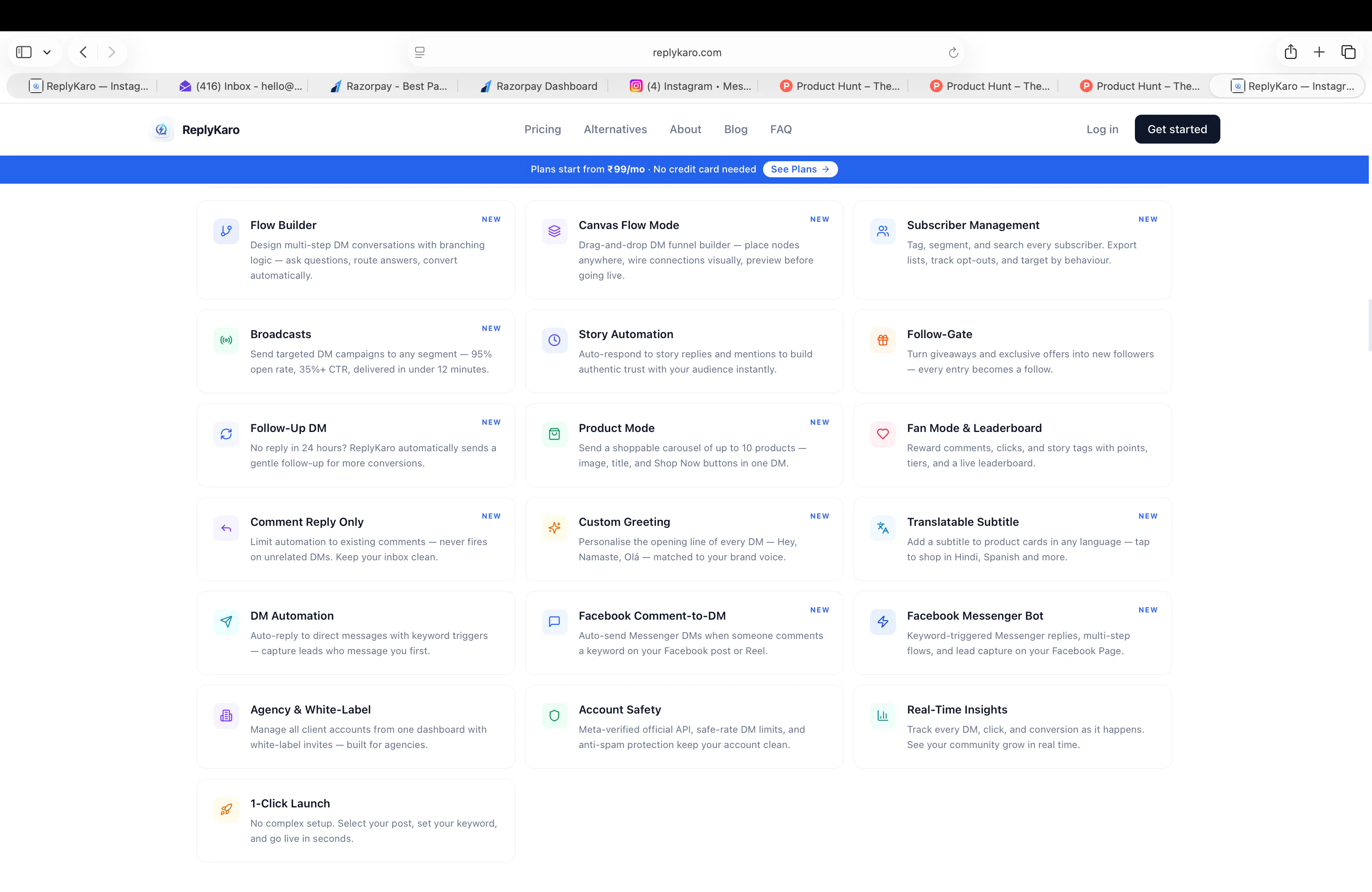Screen dimensions: 1372x892
Task: Click the Account Safety card title
Action: 619,710
